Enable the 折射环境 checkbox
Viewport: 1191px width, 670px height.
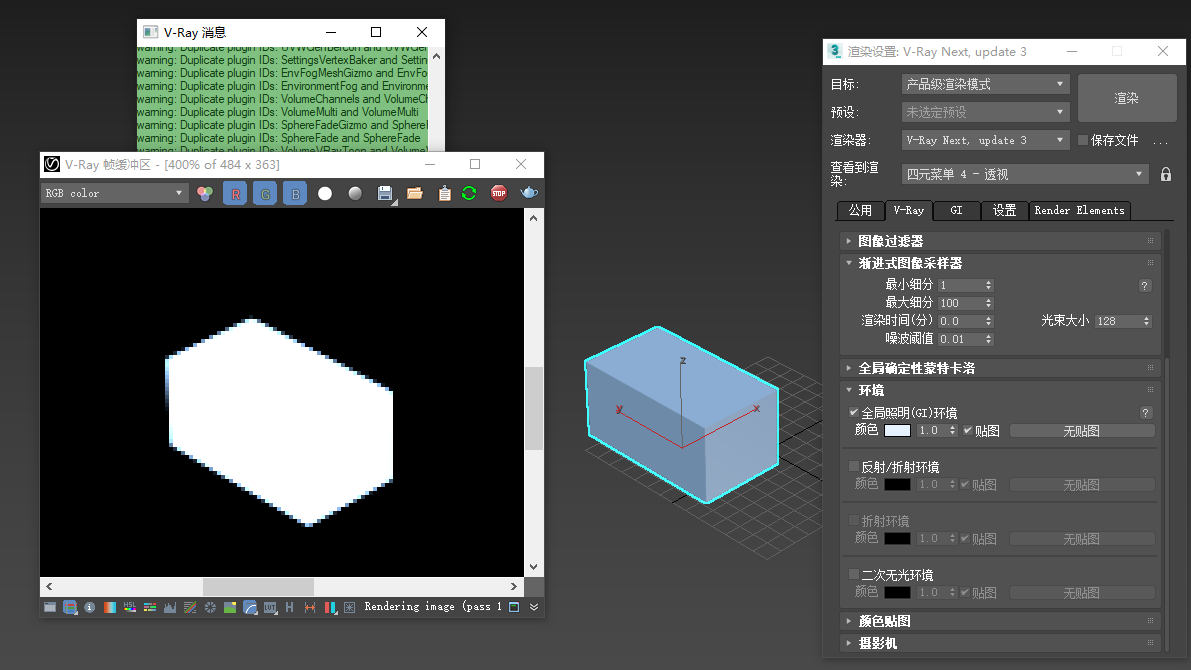854,520
